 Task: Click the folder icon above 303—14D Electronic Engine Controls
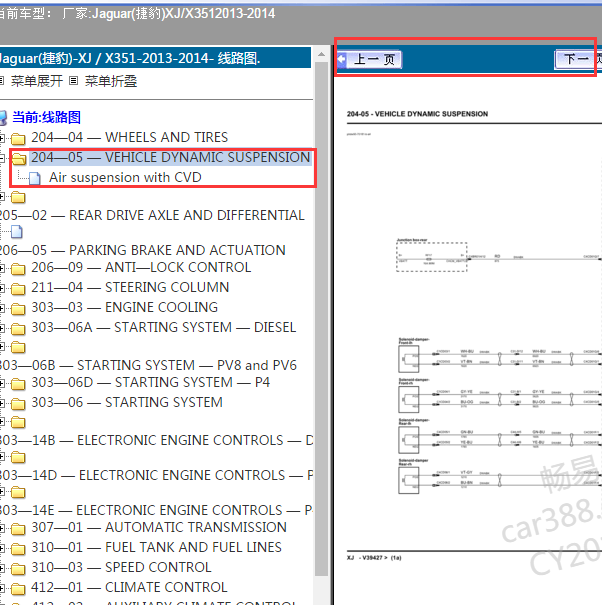(18, 458)
